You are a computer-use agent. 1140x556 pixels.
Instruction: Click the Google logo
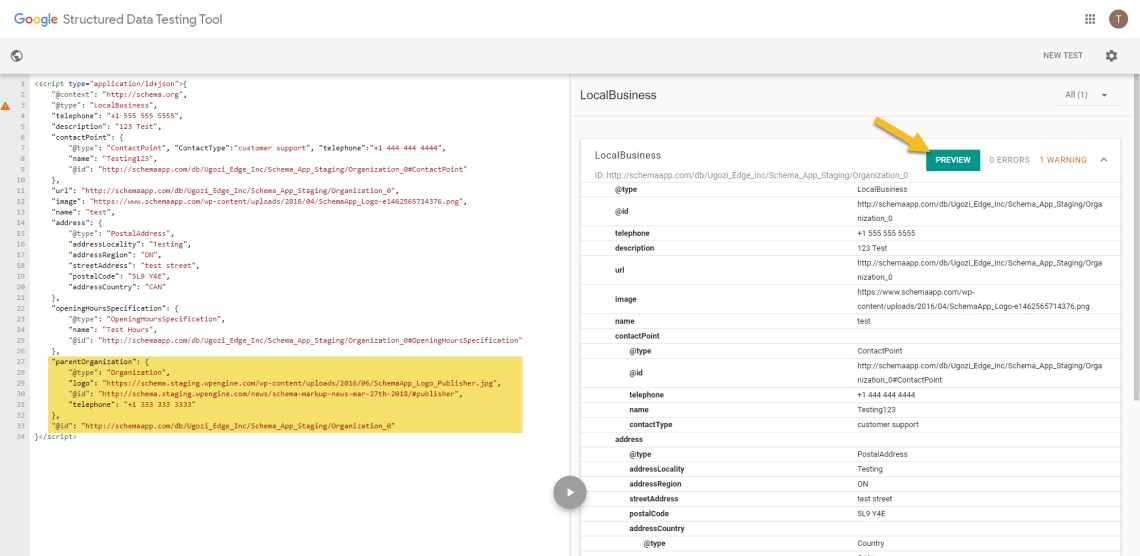pyautogui.click(x=36, y=20)
